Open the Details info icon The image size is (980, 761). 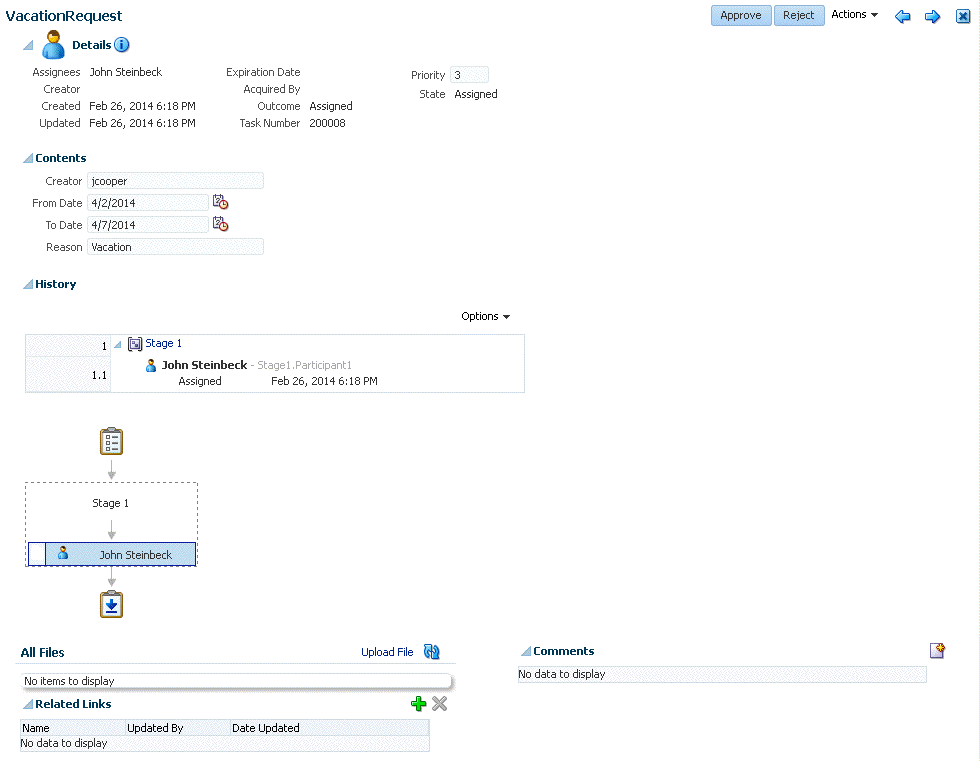click(x=122, y=45)
